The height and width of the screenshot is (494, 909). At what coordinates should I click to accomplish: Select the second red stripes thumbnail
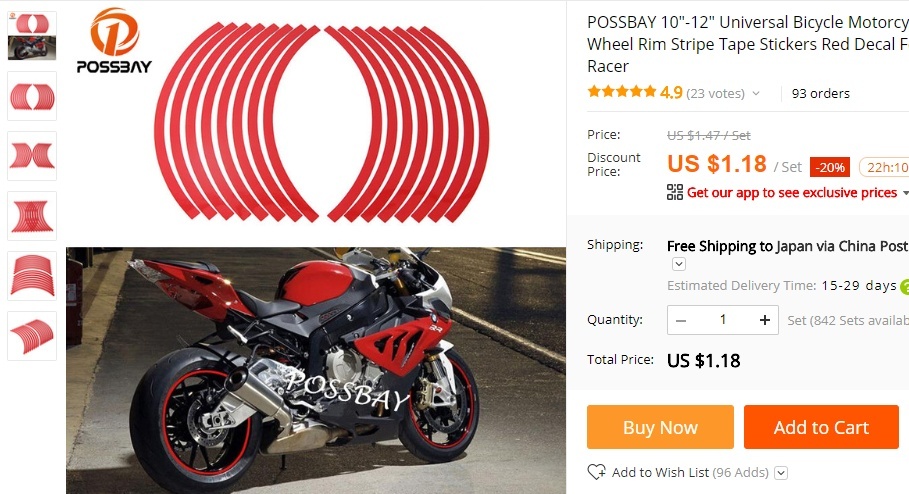click(32, 96)
